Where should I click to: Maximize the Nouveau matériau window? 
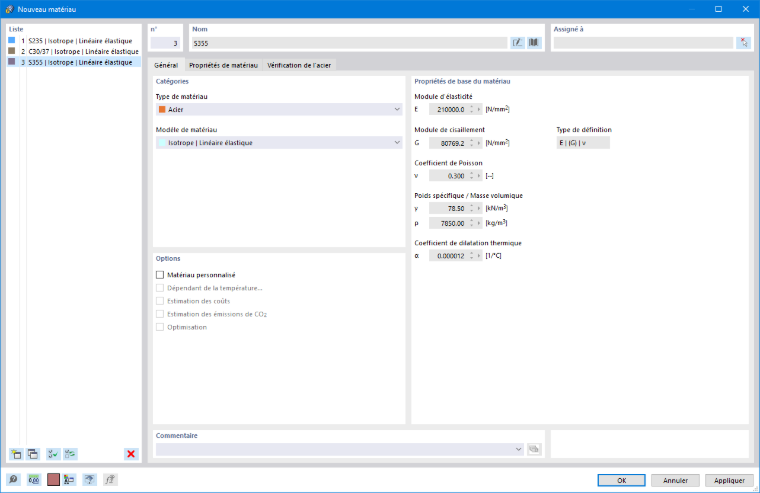point(718,9)
